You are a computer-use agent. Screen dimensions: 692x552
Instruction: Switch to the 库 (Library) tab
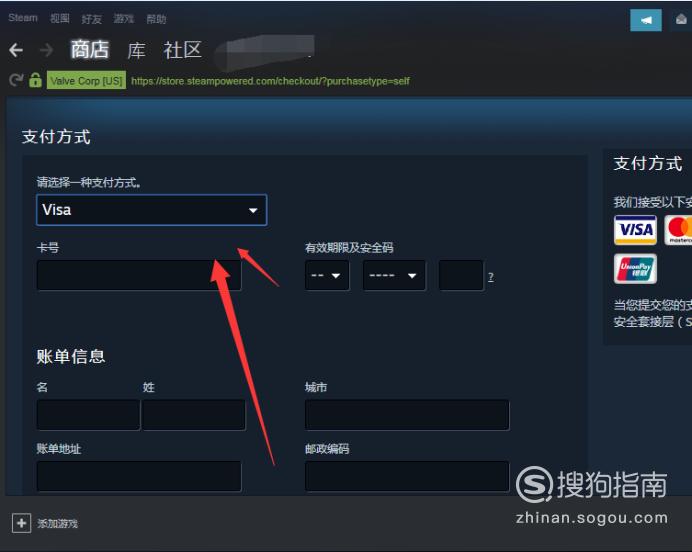136,50
